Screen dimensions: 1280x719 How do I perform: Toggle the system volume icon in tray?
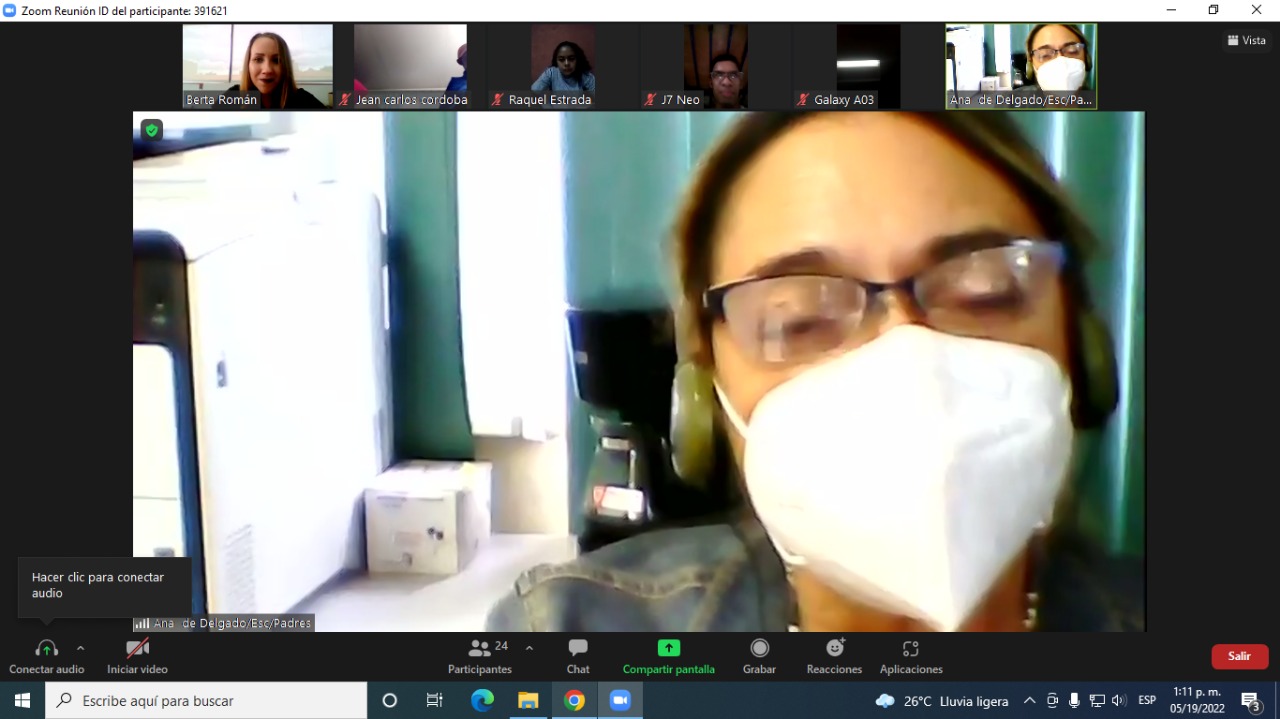pyautogui.click(x=1118, y=700)
